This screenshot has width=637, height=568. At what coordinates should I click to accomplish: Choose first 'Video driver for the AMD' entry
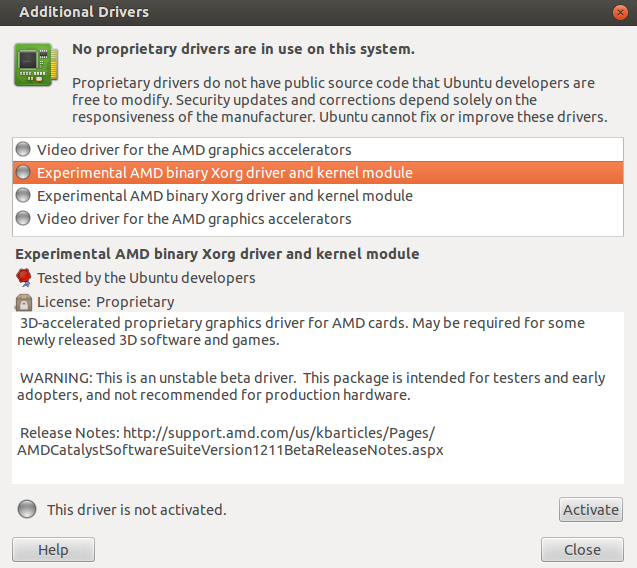(318, 150)
